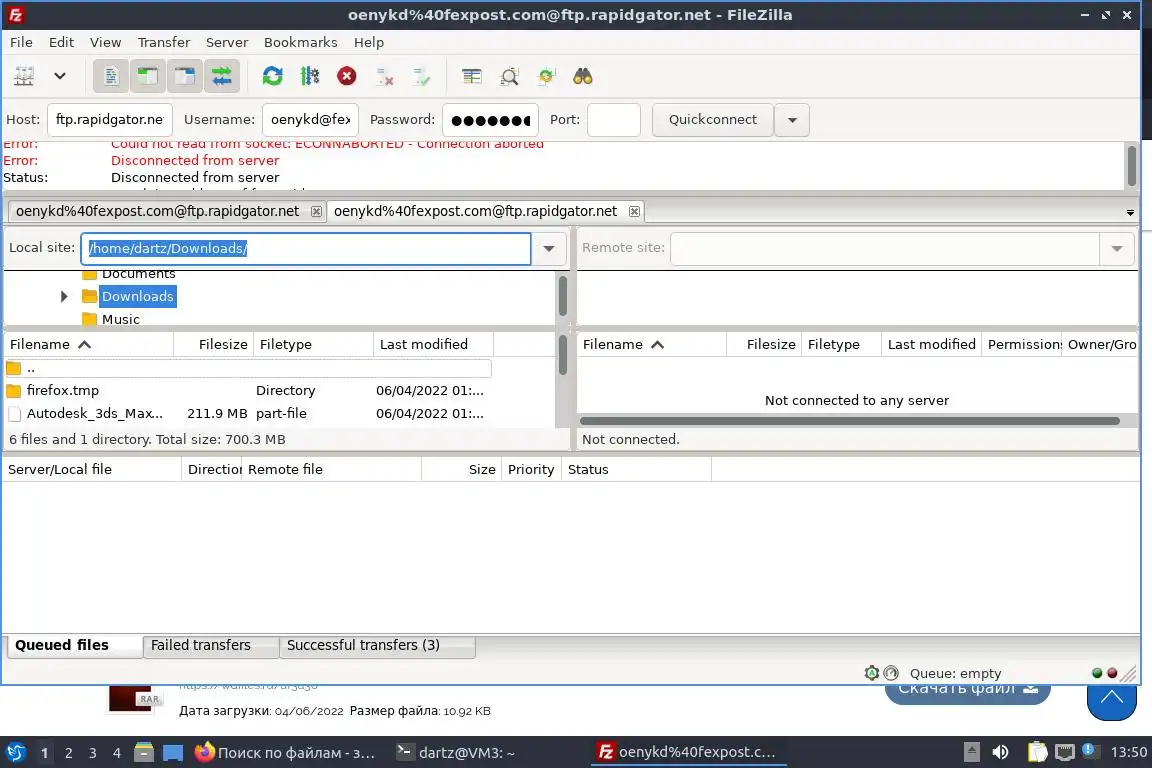The height and width of the screenshot is (768, 1152).
Task: Switch to workspace 2 in taskbar
Action: click(68, 753)
